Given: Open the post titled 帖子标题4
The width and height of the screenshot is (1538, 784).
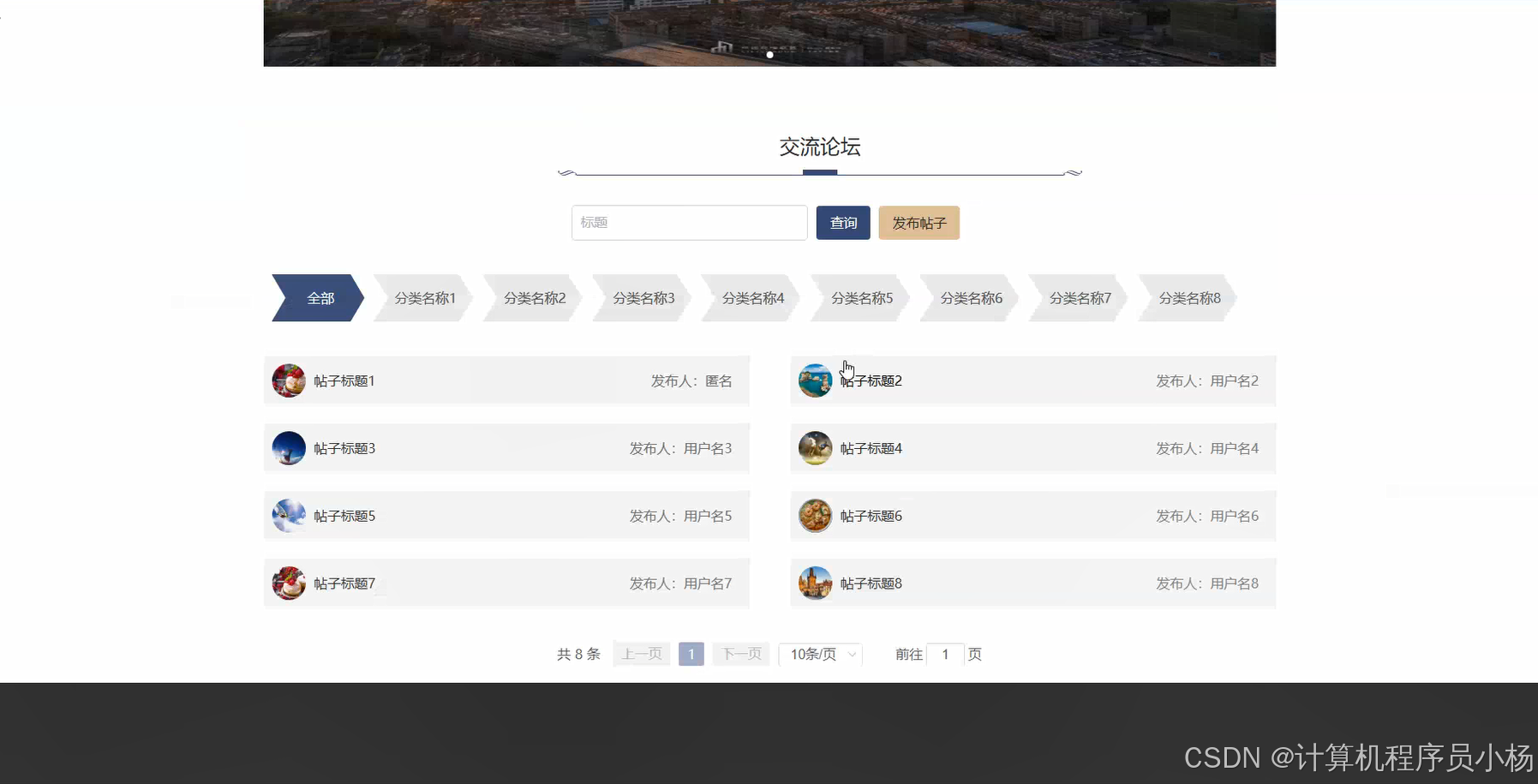Looking at the screenshot, I should 871,449.
